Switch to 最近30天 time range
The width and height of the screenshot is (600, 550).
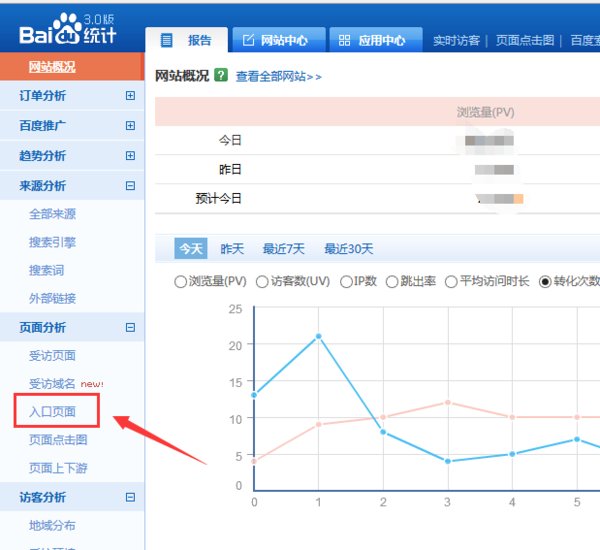coord(349,249)
